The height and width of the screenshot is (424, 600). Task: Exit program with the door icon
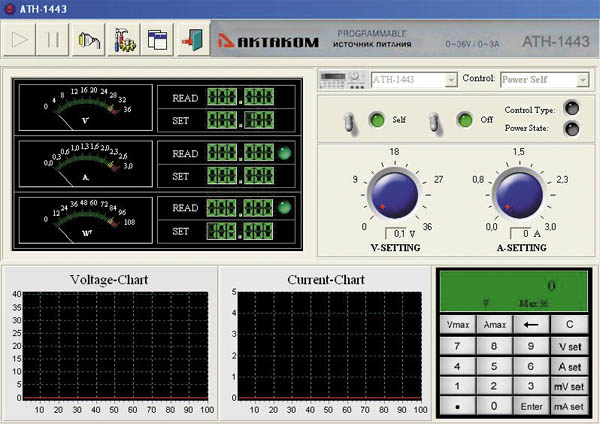(193, 39)
